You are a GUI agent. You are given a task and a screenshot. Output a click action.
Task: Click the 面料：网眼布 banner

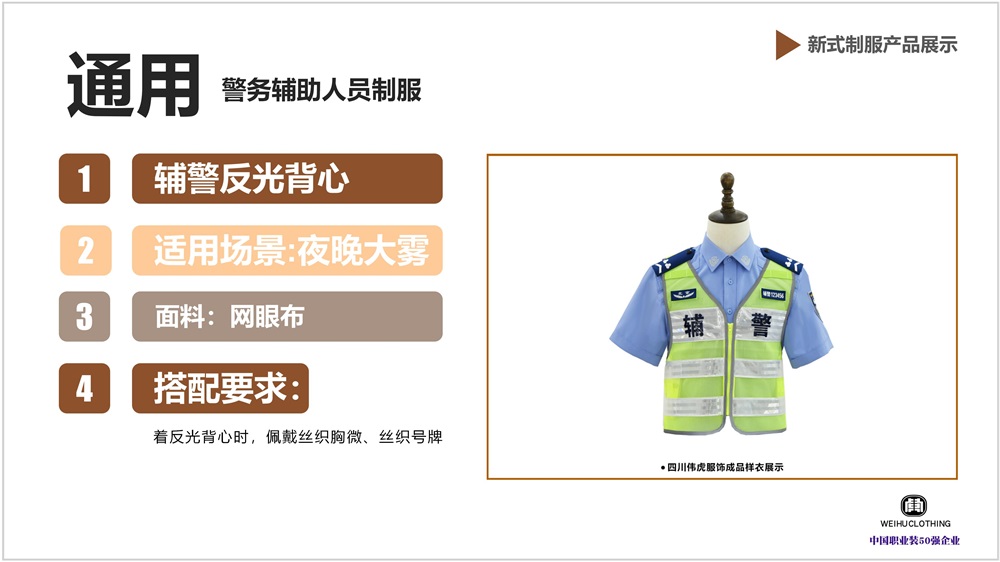pos(287,316)
